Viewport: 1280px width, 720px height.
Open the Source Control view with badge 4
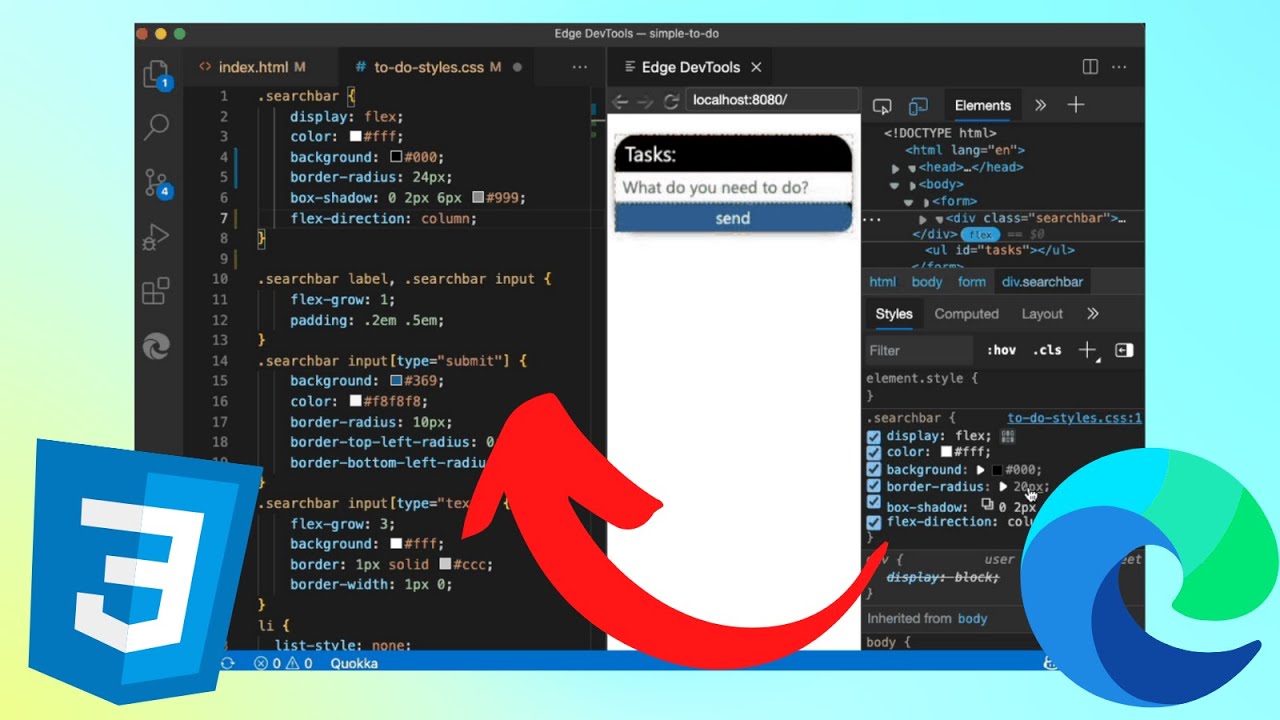click(x=157, y=183)
